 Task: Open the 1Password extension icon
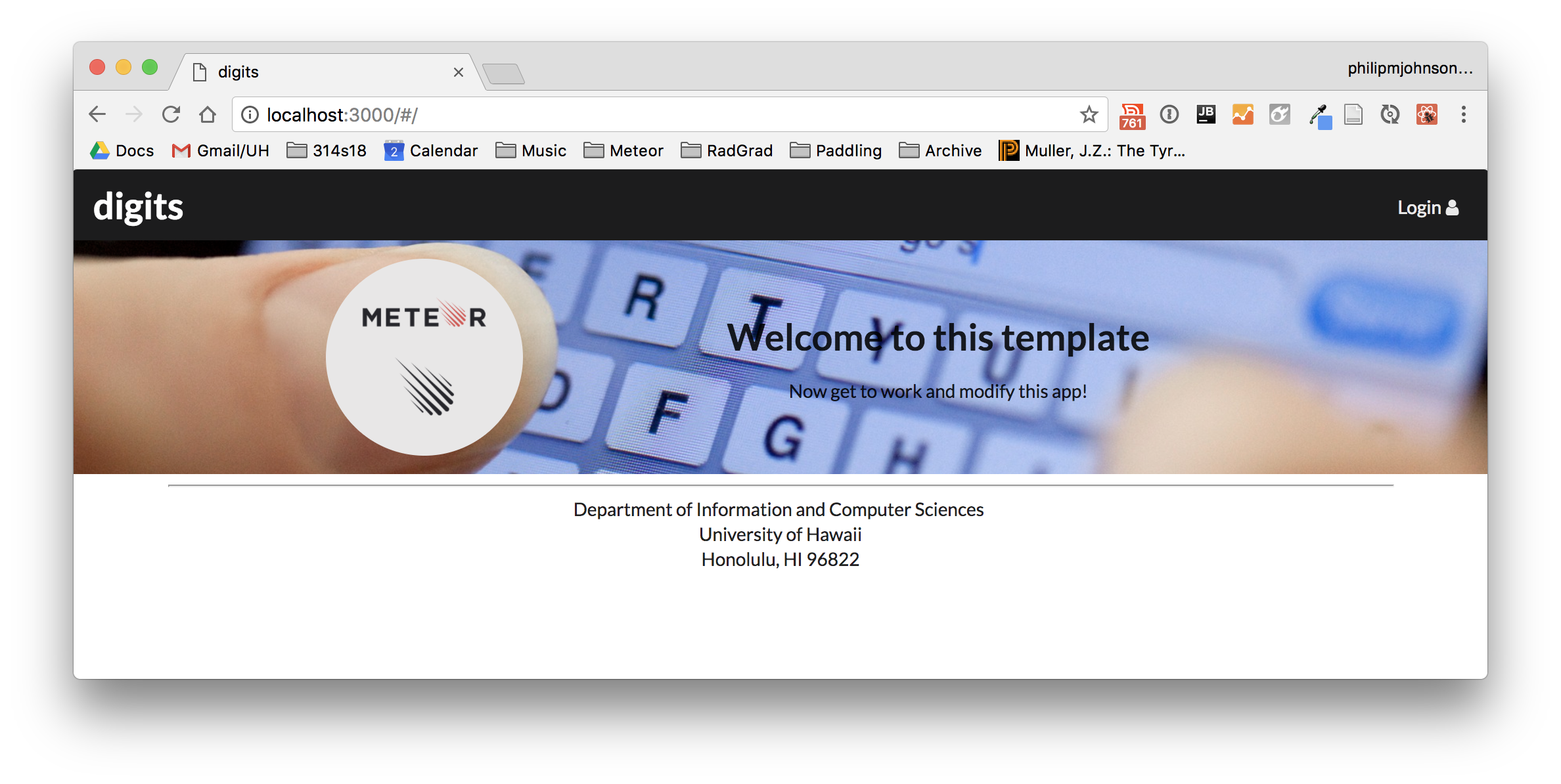(x=1169, y=115)
